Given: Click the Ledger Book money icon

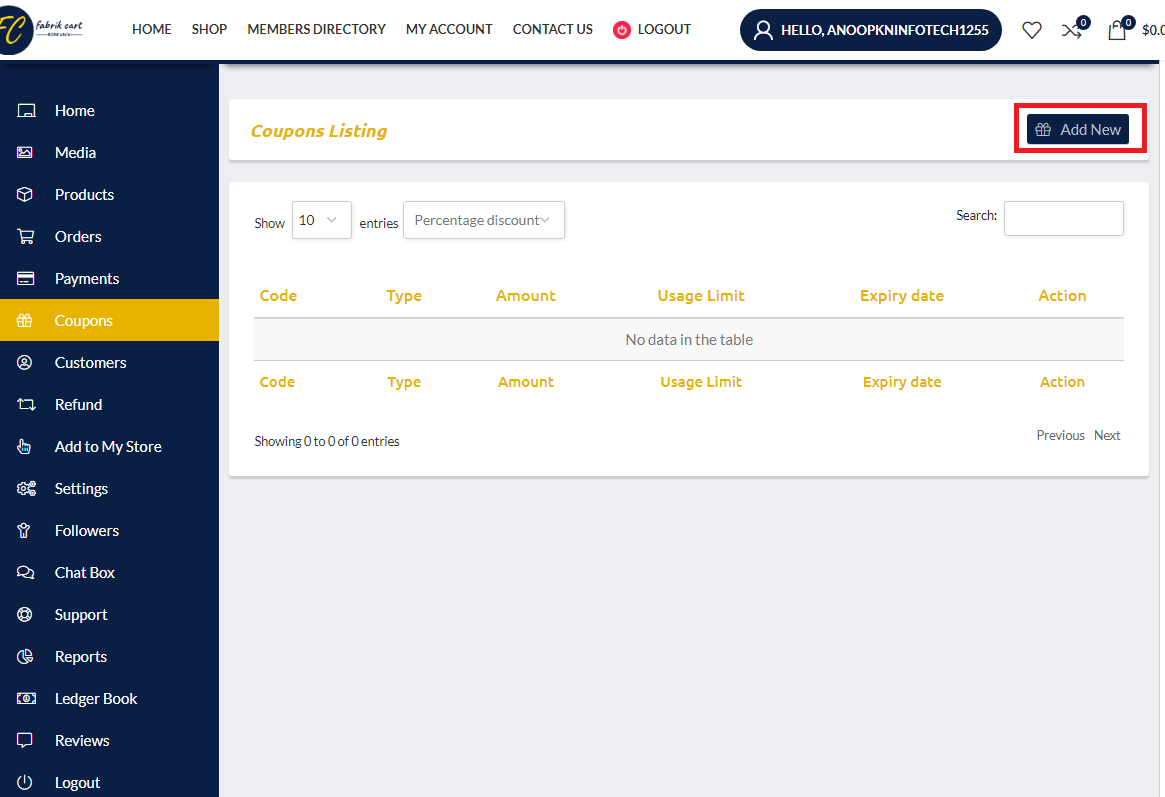Looking at the screenshot, I should point(26,698).
